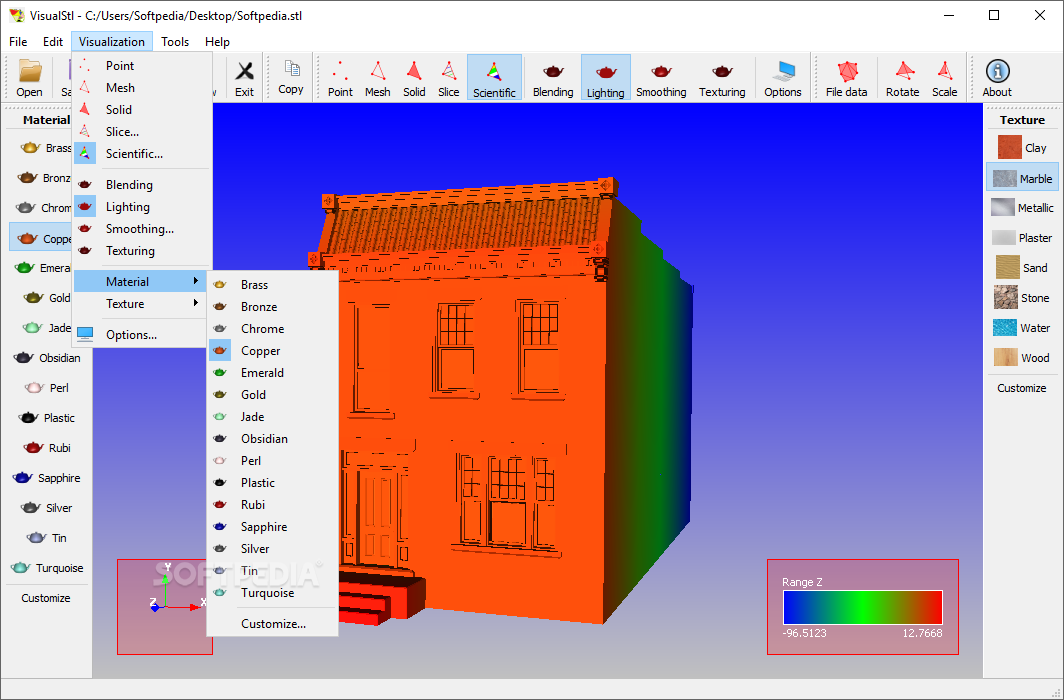The height and width of the screenshot is (700, 1064).
Task: Click Customize under the Texture panel
Action: [x=1021, y=388]
